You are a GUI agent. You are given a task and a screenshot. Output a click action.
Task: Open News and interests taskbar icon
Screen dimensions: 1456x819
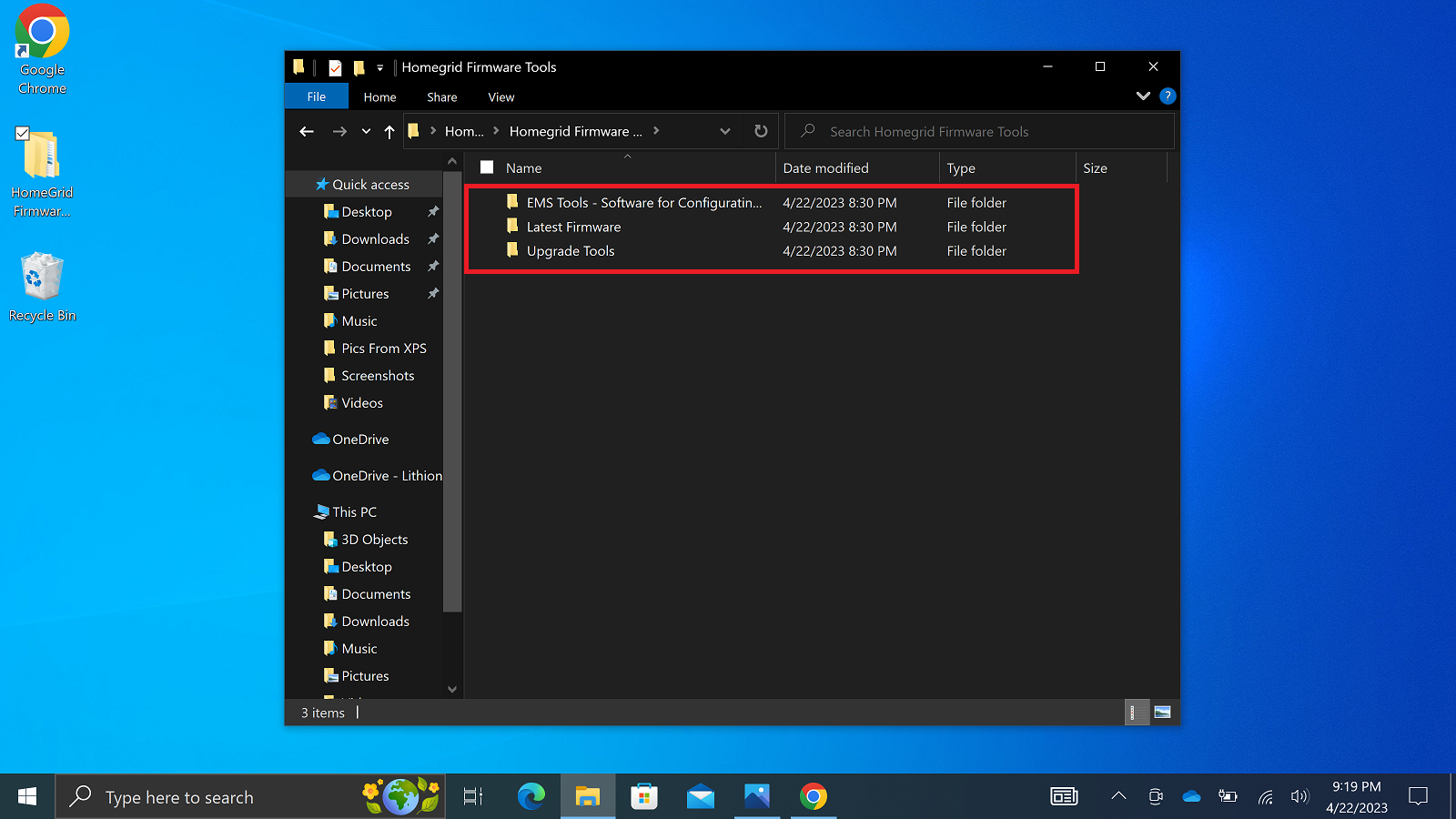tap(1064, 797)
